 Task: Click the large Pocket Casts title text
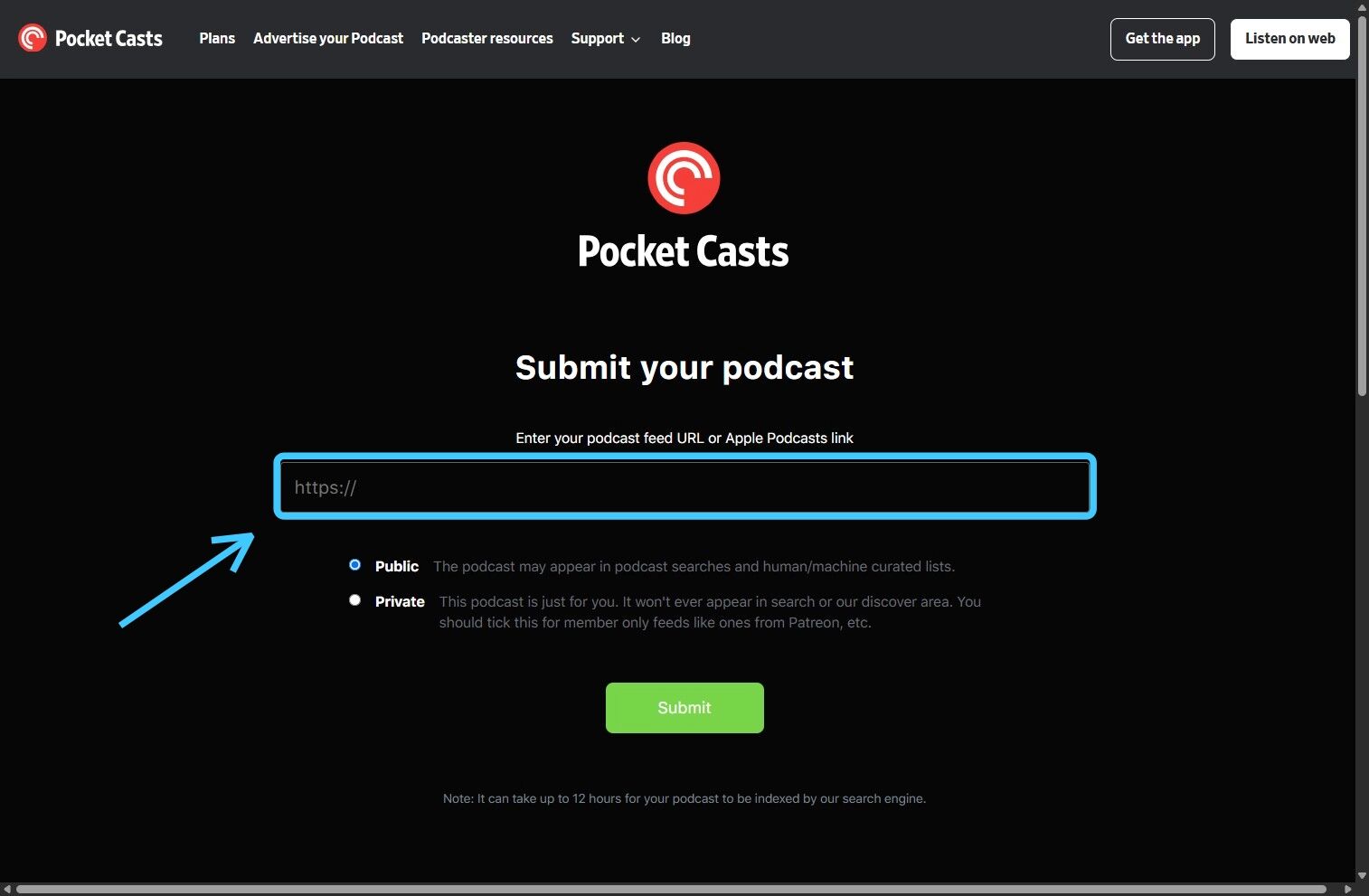pos(684,251)
